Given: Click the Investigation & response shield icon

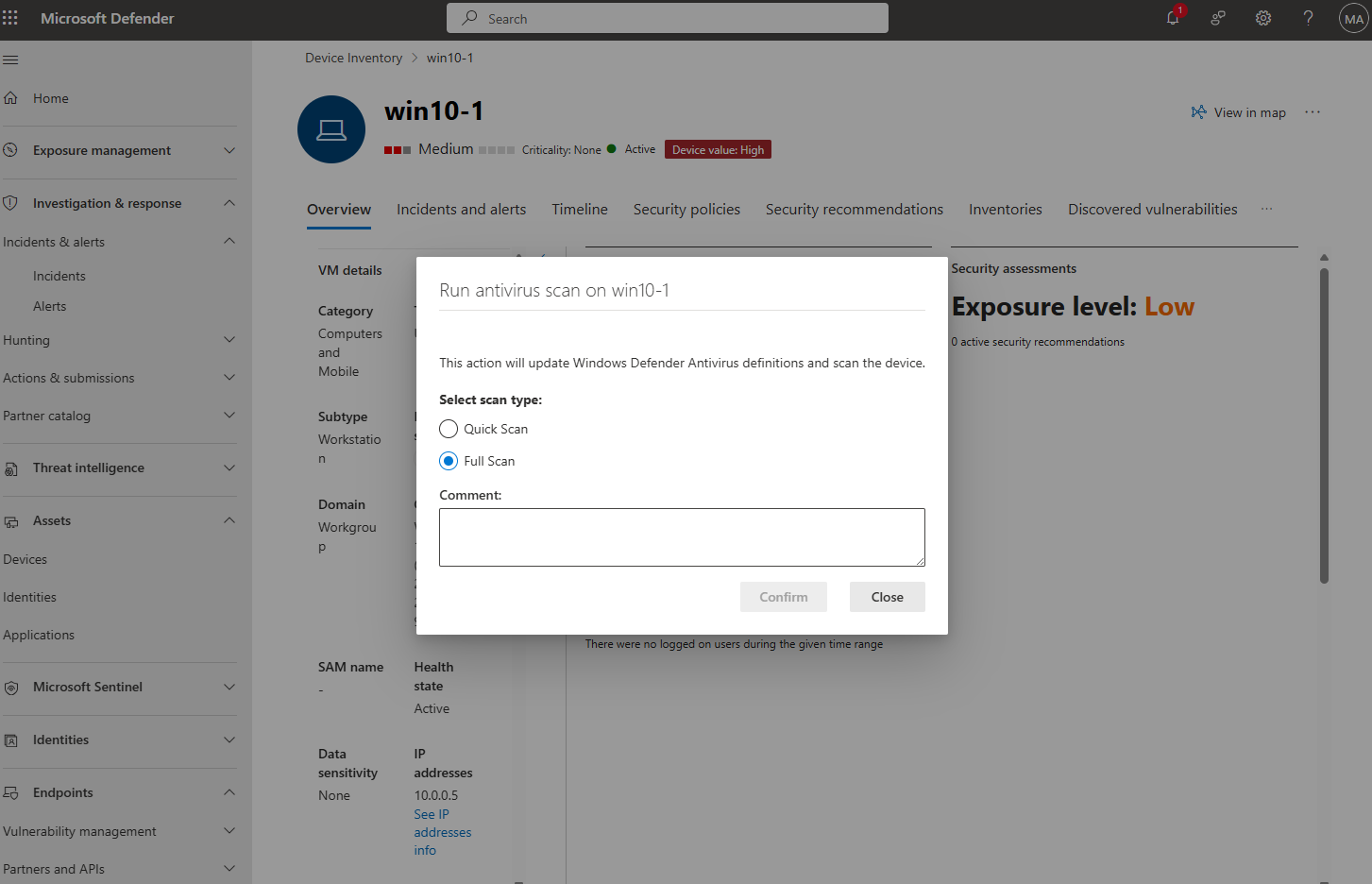Looking at the screenshot, I should coord(11,203).
